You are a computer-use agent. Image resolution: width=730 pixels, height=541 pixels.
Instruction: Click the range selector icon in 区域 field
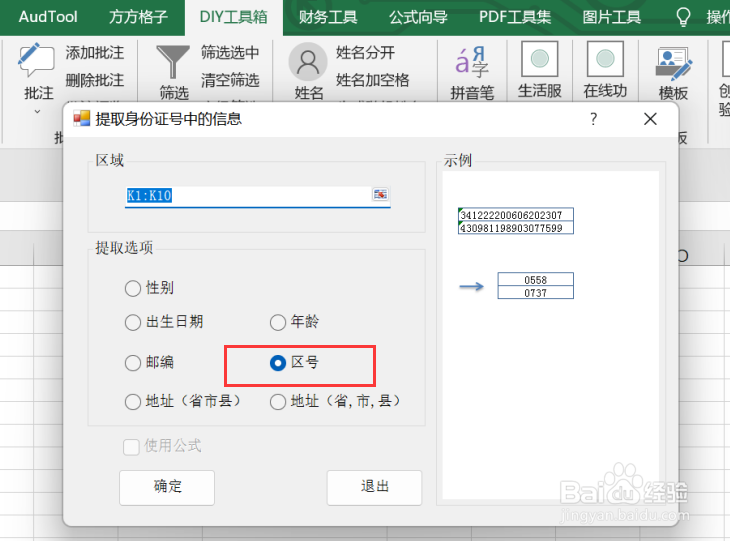click(380, 194)
